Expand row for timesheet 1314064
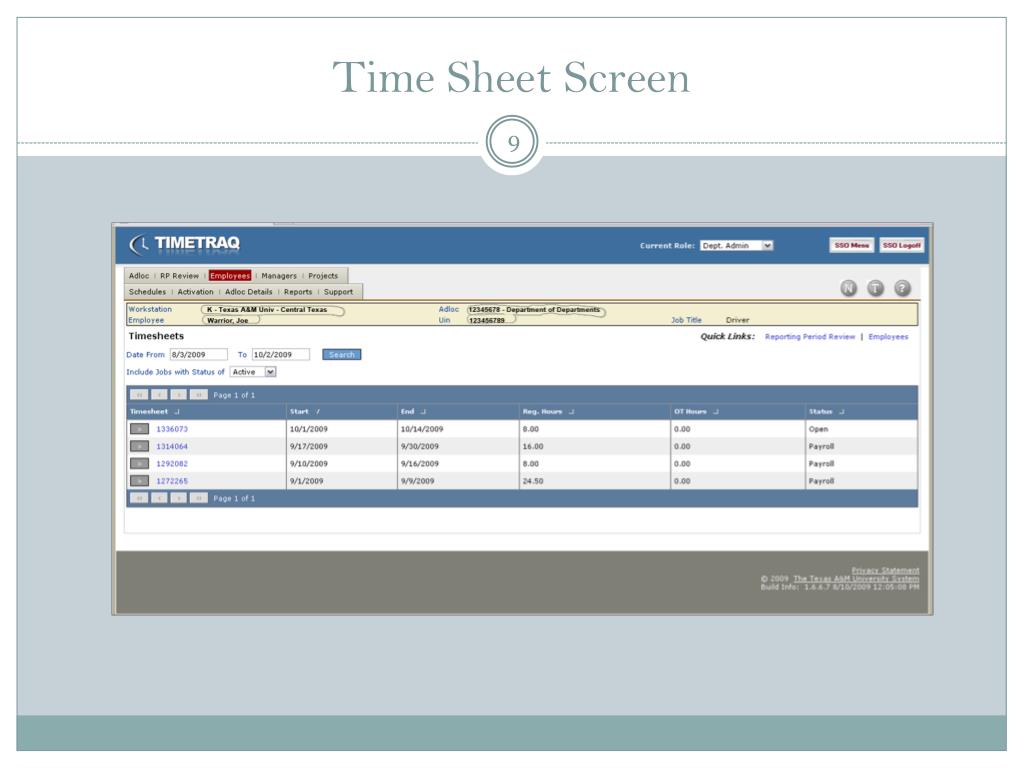 [x=139, y=446]
